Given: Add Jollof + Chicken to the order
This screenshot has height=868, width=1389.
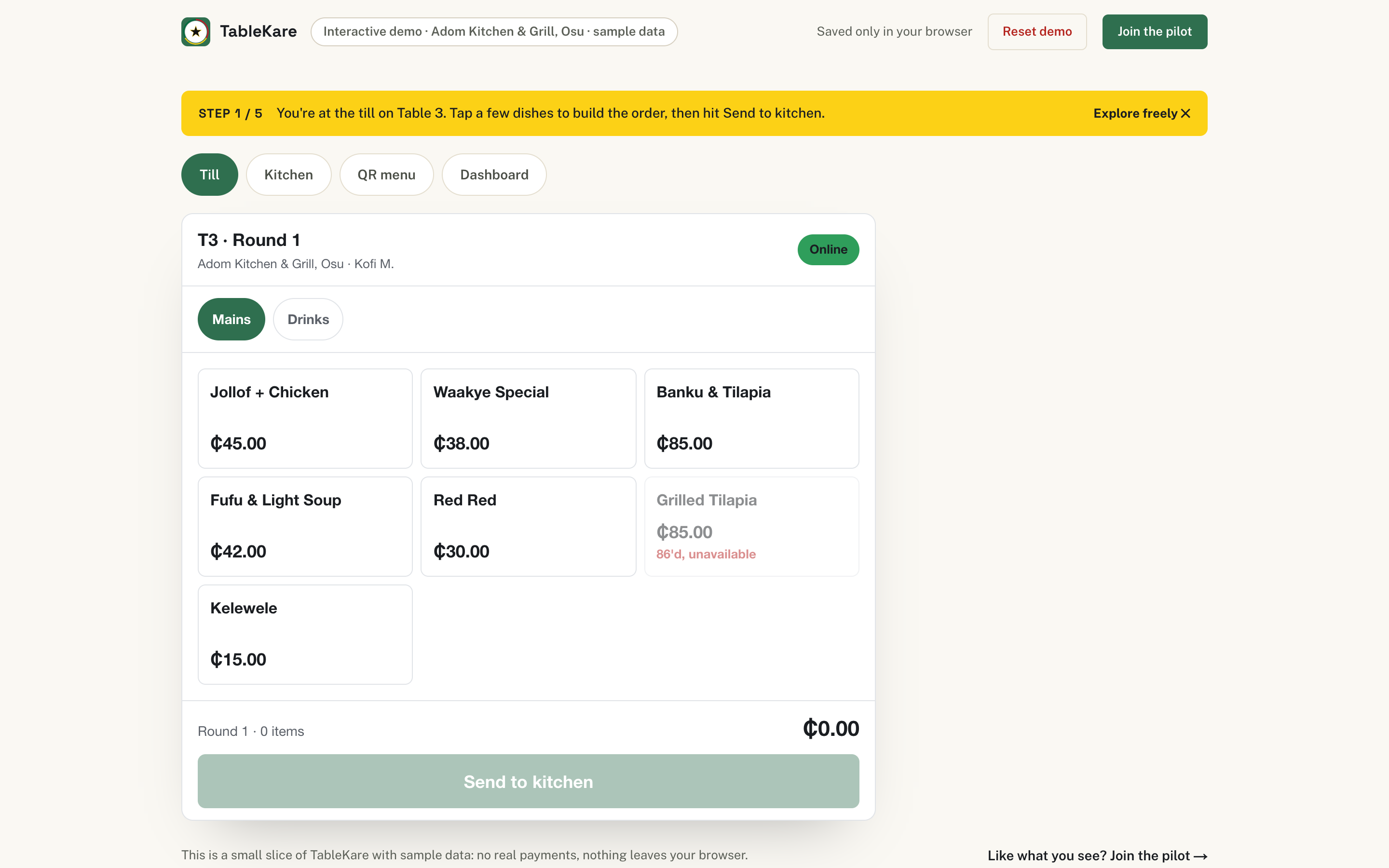Looking at the screenshot, I should coord(305,419).
